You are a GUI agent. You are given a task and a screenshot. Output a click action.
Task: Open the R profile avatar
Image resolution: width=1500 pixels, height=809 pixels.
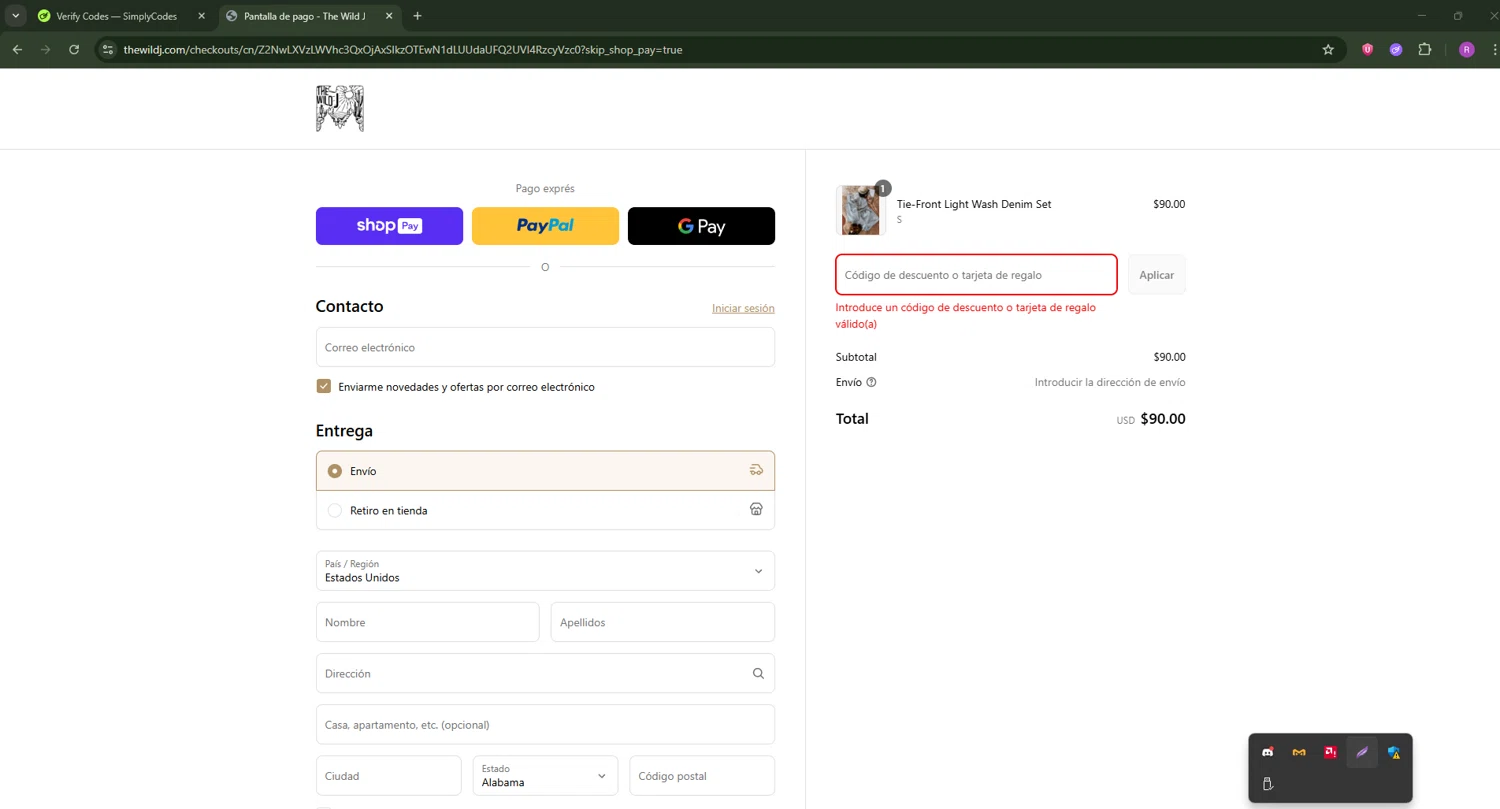(1467, 49)
